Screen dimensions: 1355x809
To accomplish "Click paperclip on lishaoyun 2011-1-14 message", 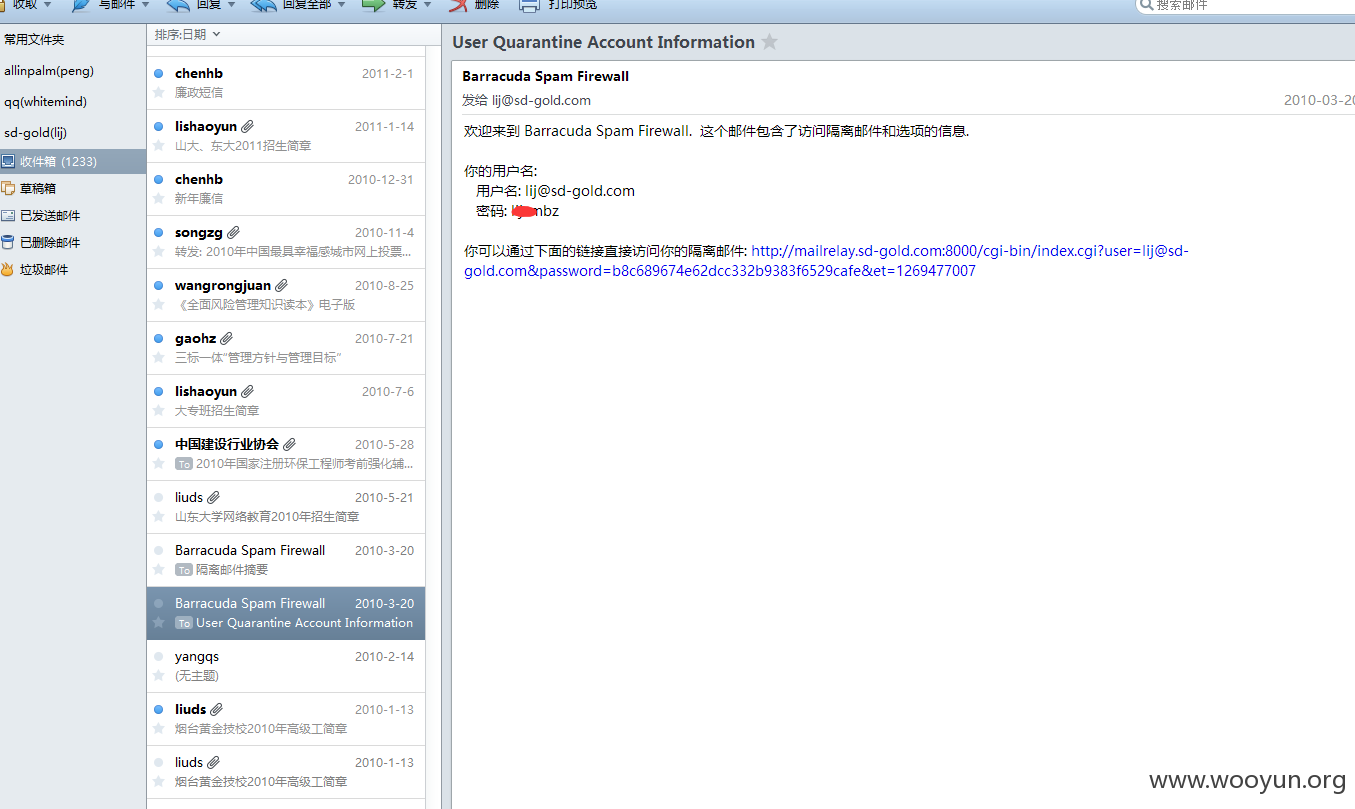I will [x=247, y=126].
